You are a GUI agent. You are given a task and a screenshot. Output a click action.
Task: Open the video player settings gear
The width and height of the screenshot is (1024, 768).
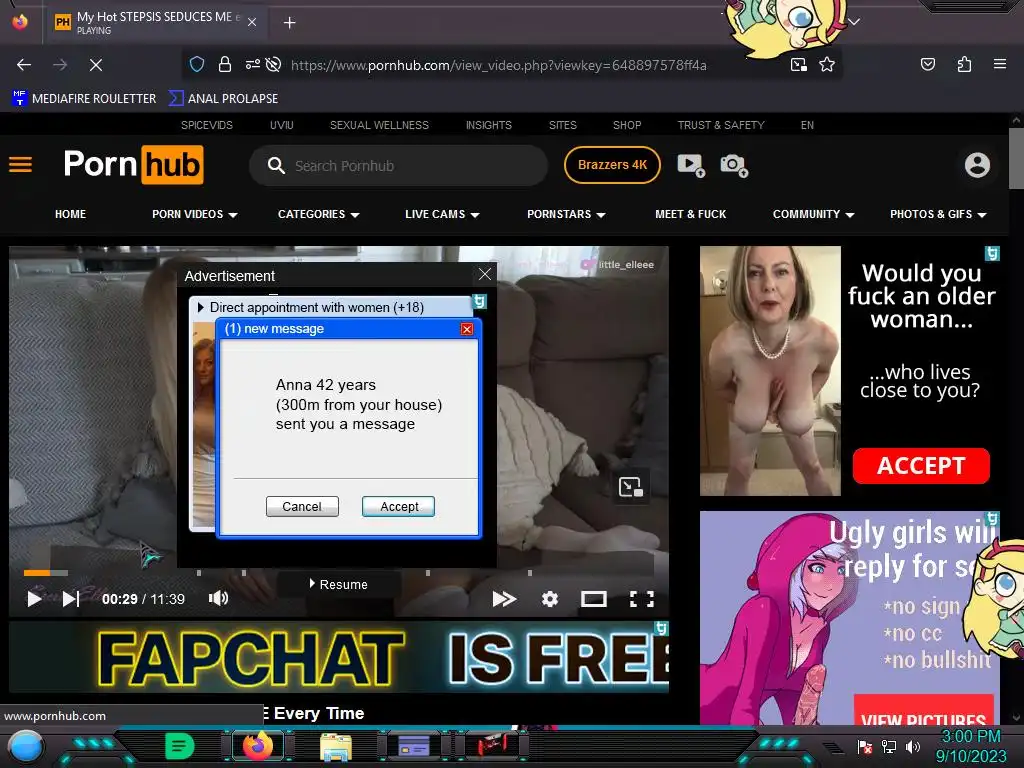[550, 599]
